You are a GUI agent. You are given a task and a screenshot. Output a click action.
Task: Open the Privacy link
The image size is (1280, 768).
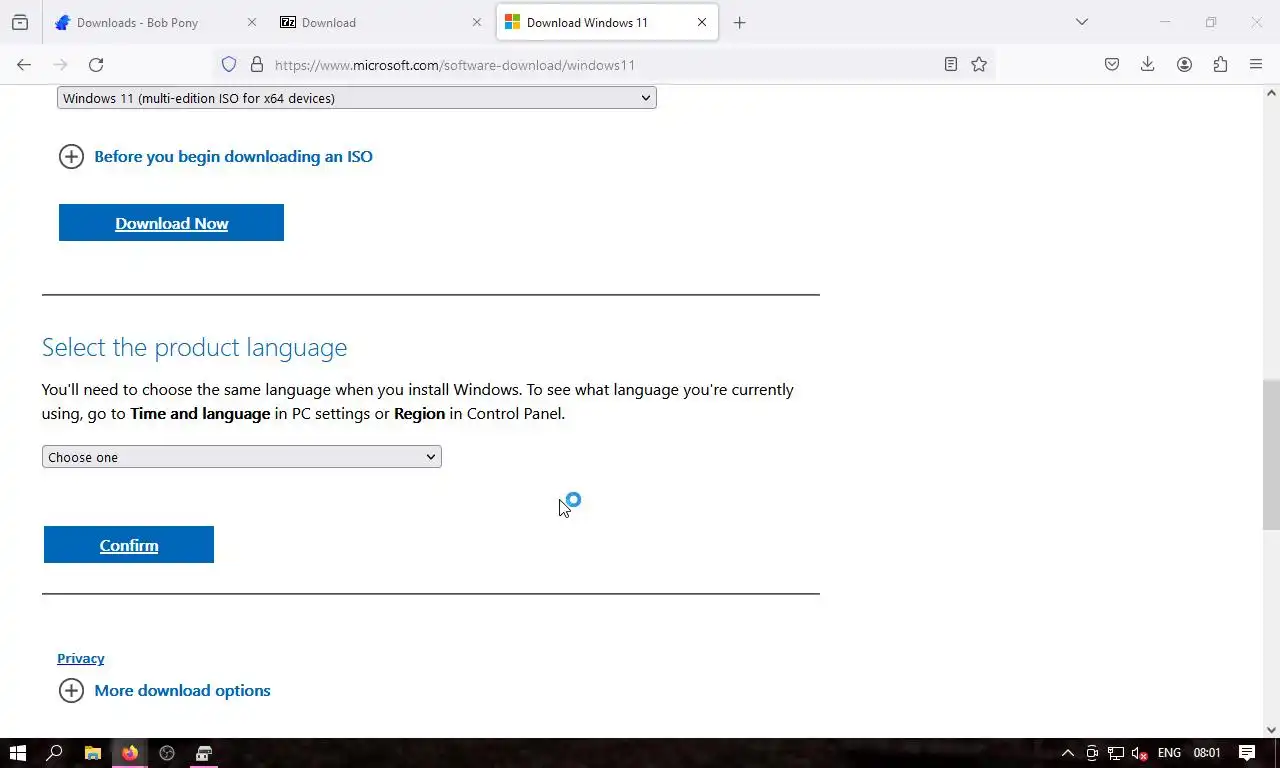click(x=81, y=658)
